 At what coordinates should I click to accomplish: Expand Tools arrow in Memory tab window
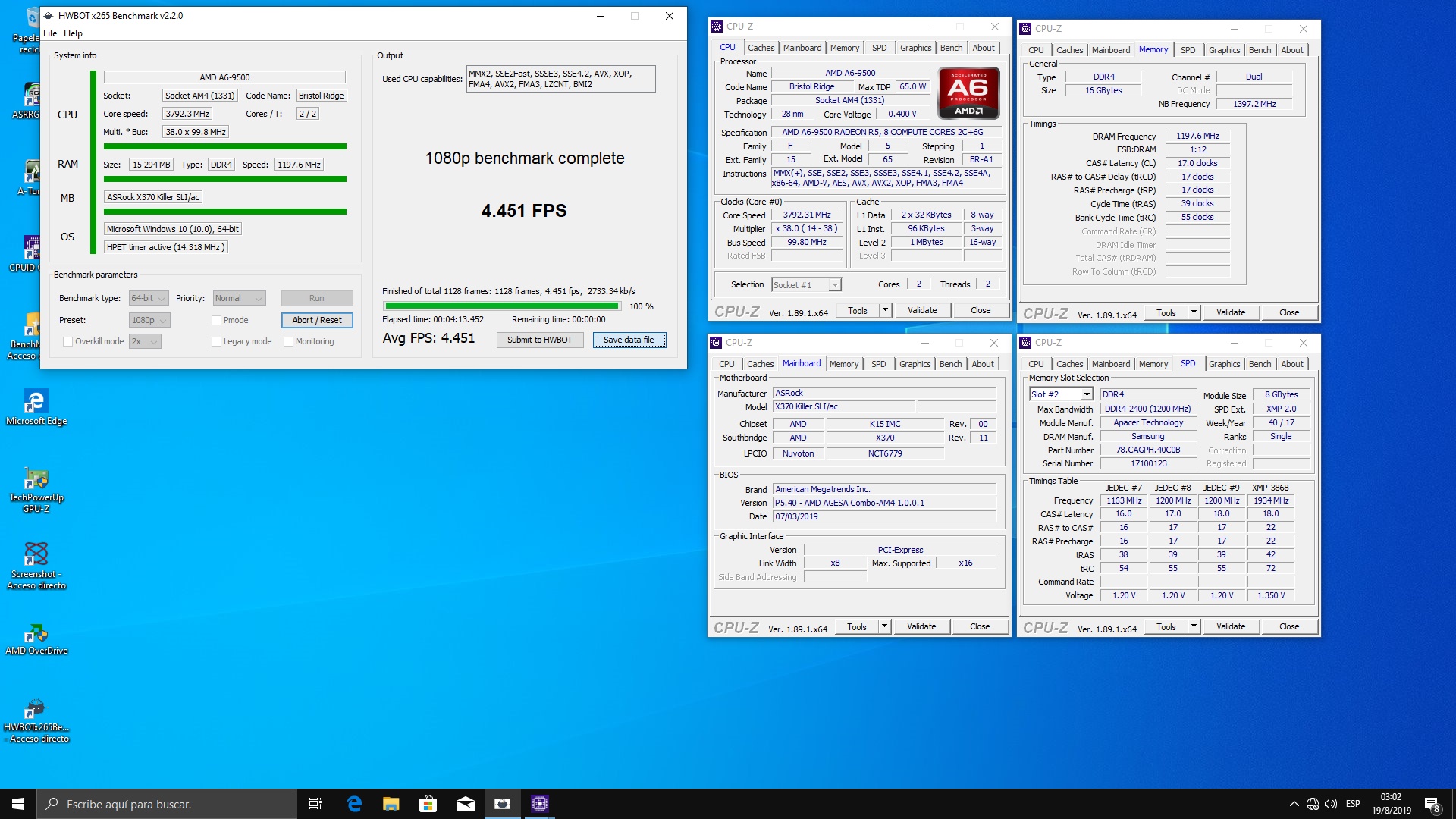tap(1193, 312)
